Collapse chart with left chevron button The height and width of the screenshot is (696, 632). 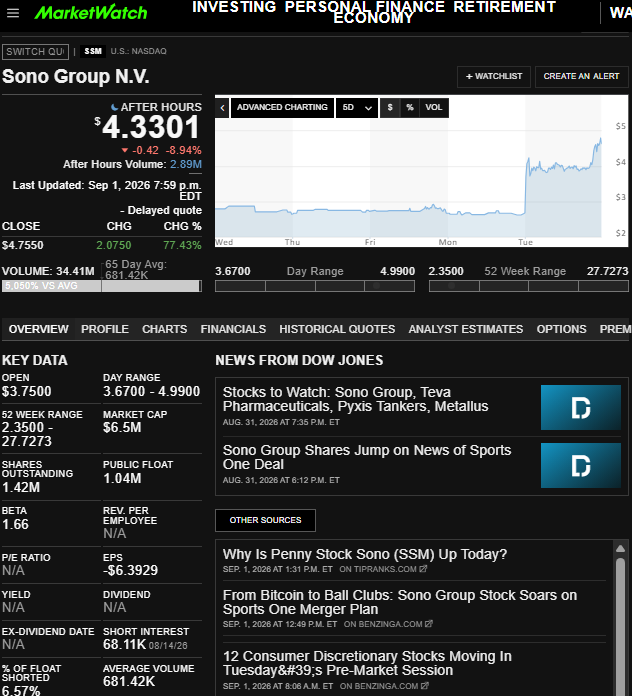click(222, 108)
